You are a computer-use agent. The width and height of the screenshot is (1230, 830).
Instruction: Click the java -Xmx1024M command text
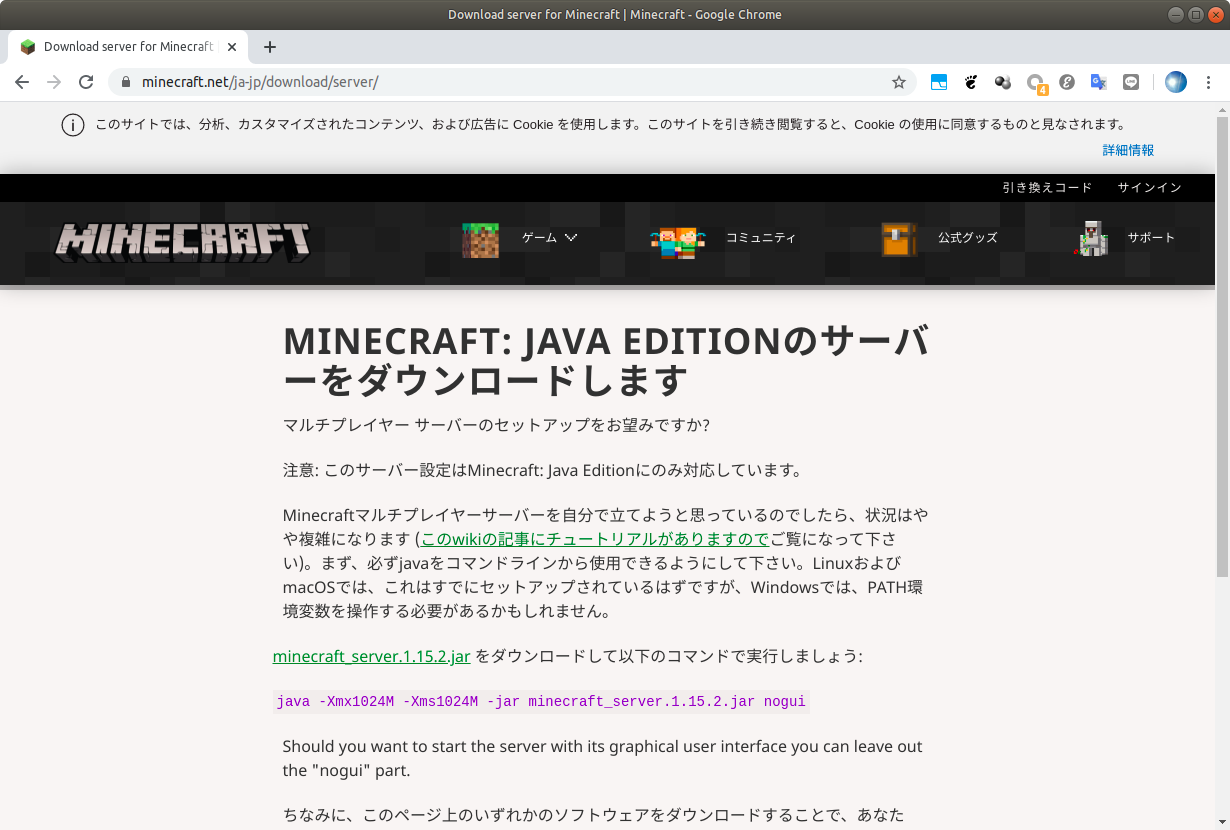pyautogui.click(x=541, y=702)
